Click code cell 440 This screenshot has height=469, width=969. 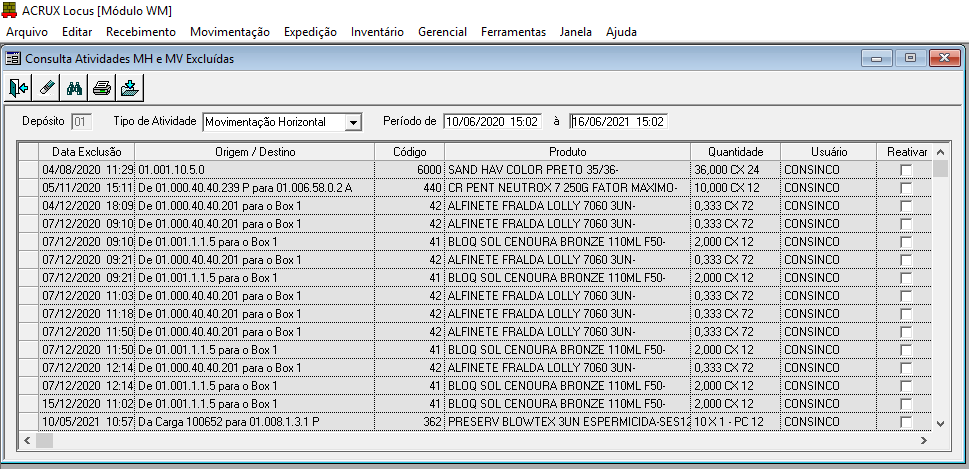(x=410, y=187)
